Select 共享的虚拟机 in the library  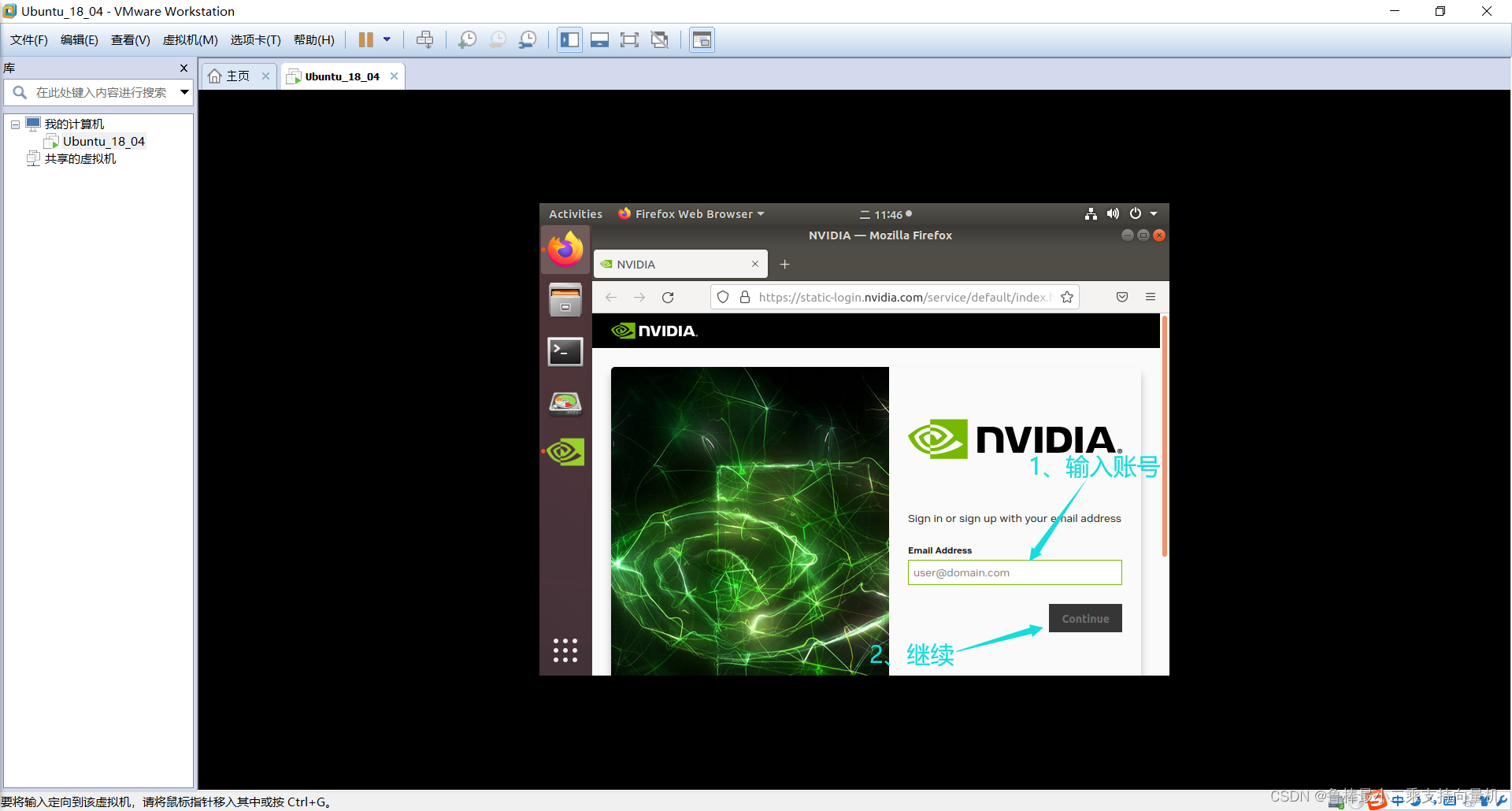80,159
